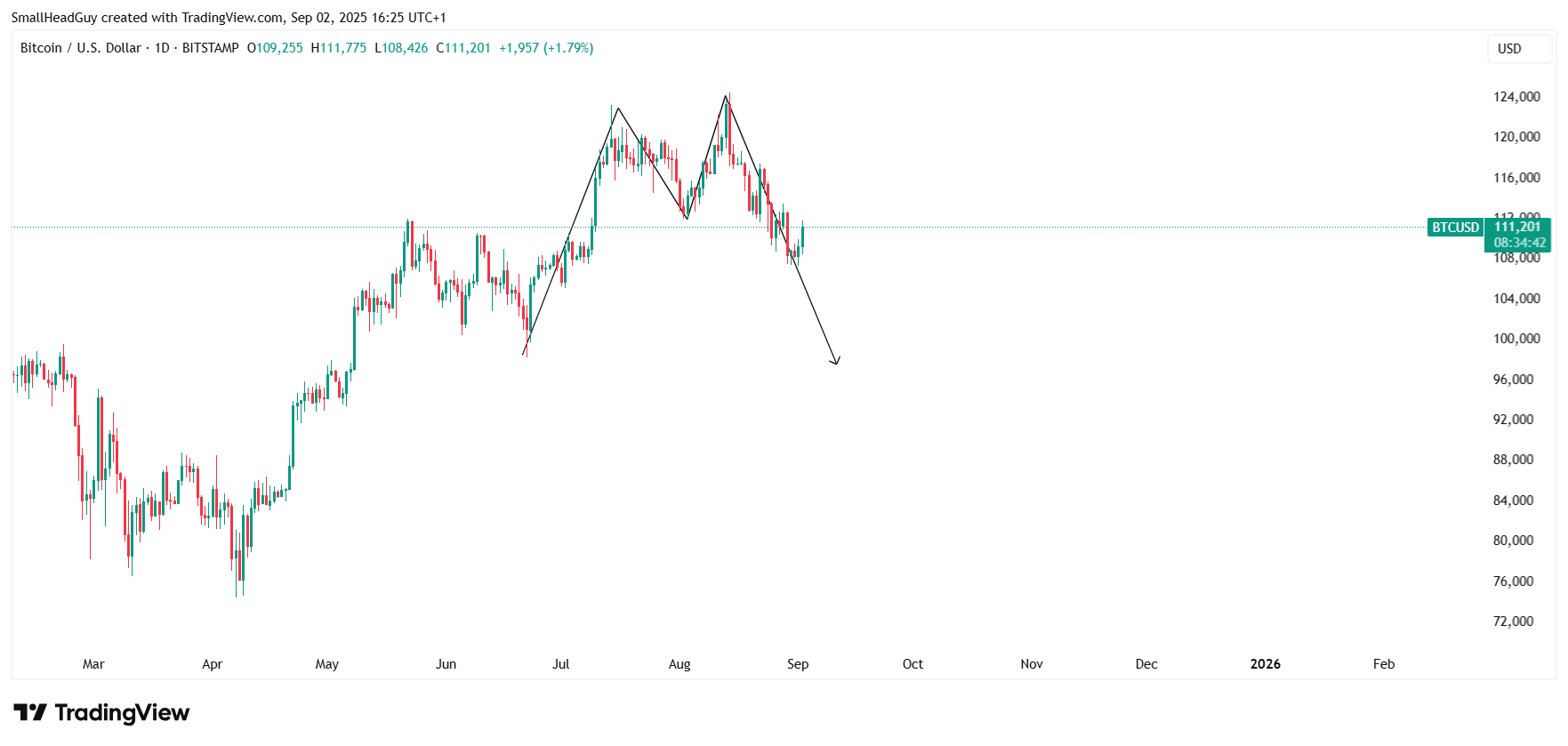
Task: Click the arrowhead of the drawn projection line
Action: tap(835, 360)
